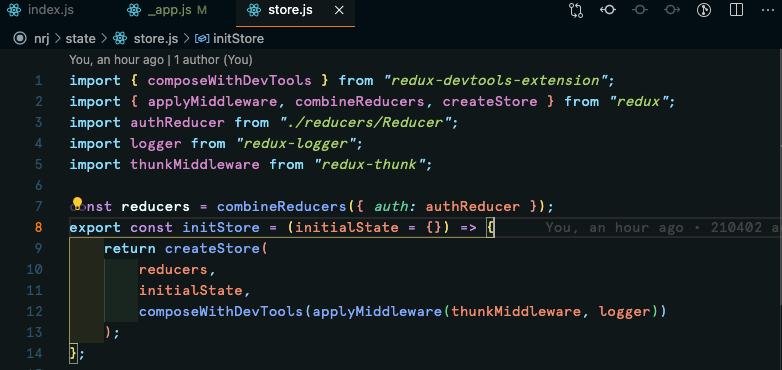The height and width of the screenshot is (370, 782).
Task: Go to the next change arrow icon
Action: point(672,10)
